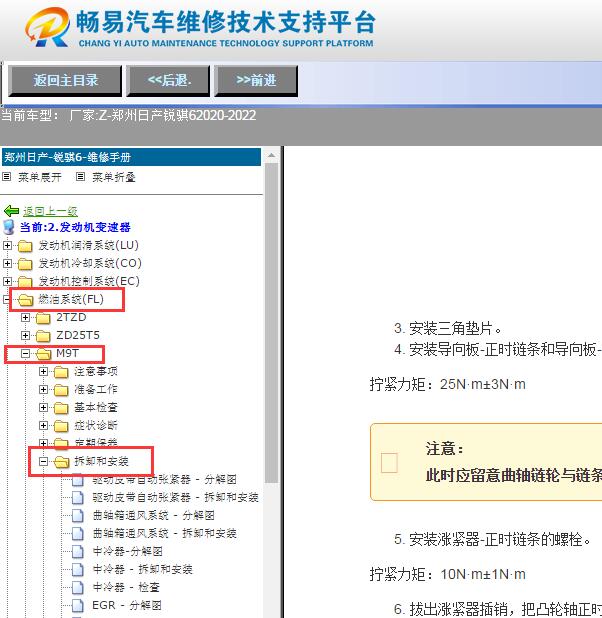Expand the 发动机控制系统(EC) node
Screen dimensions: 602x618
click(x=7, y=281)
